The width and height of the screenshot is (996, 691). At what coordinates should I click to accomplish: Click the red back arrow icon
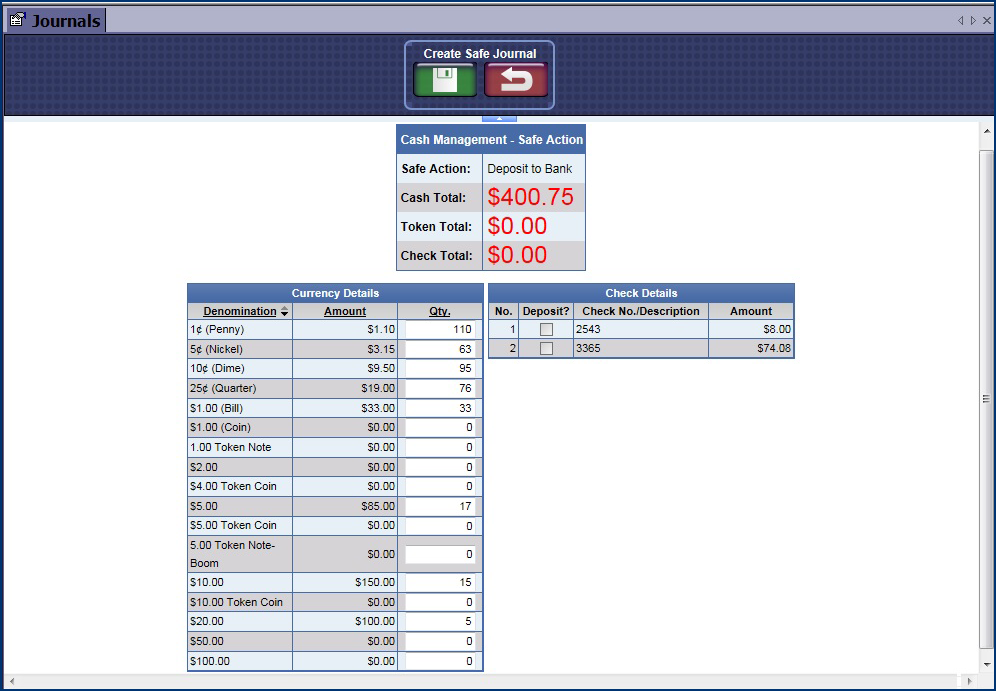(x=516, y=80)
